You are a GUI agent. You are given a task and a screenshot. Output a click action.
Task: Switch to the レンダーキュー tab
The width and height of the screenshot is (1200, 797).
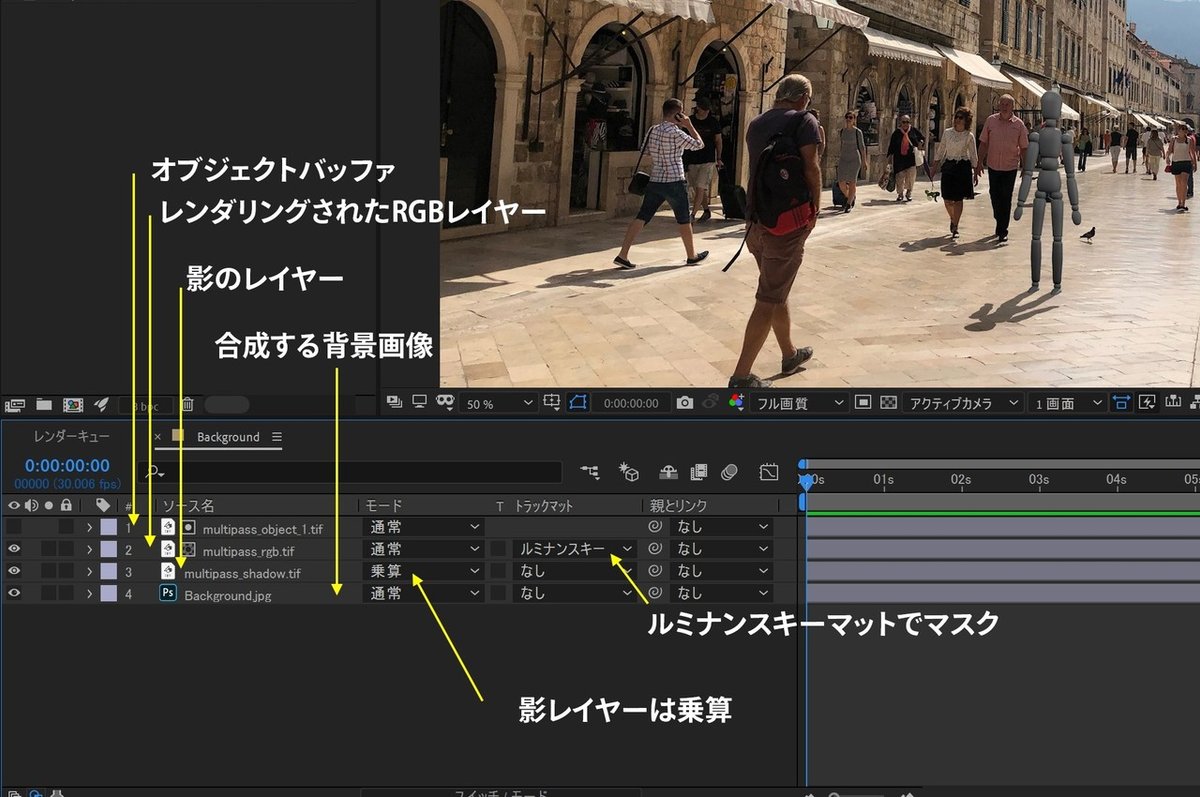[71, 437]
